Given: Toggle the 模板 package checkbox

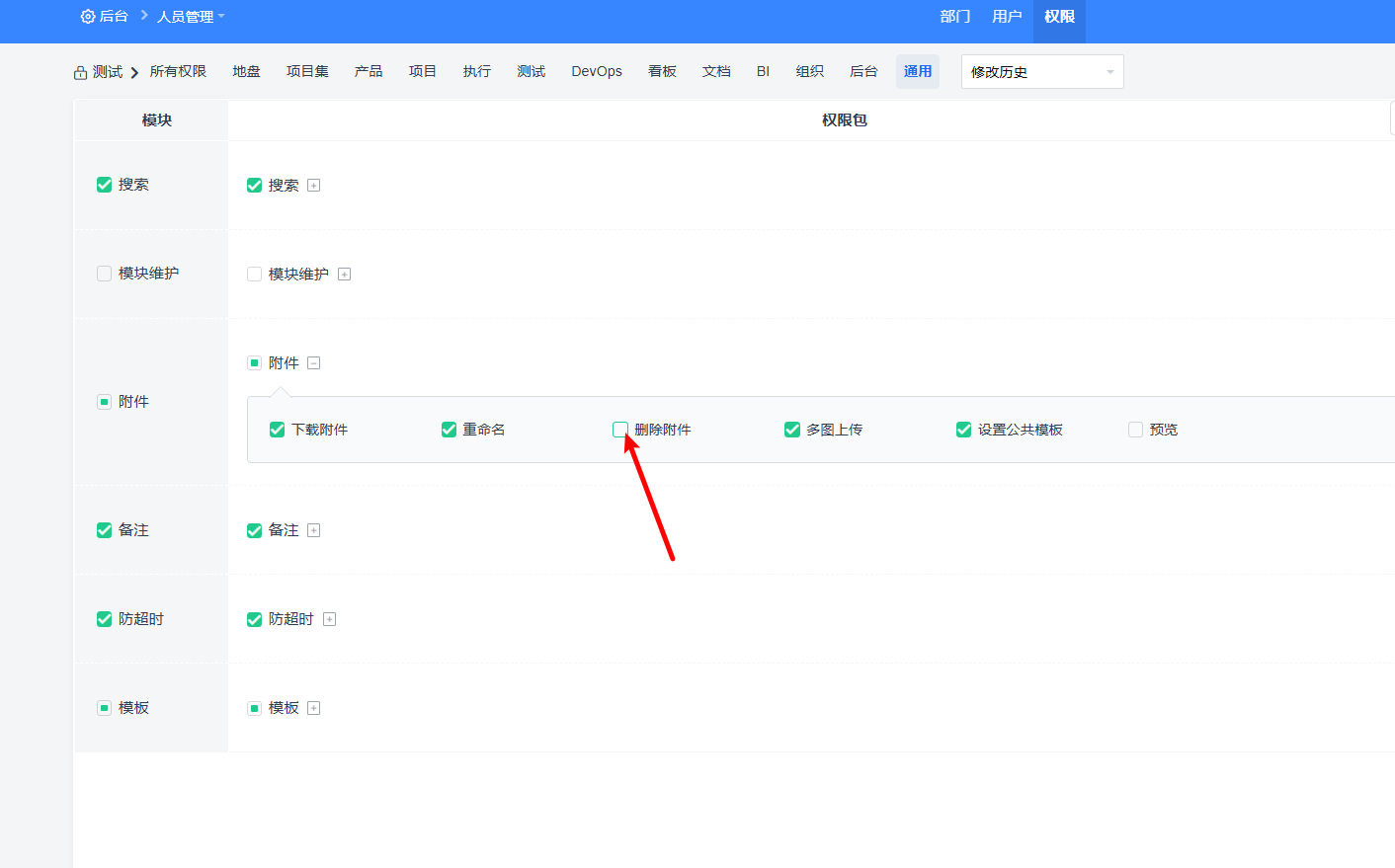Looking at the screenshot, I should tap(254, 708).
